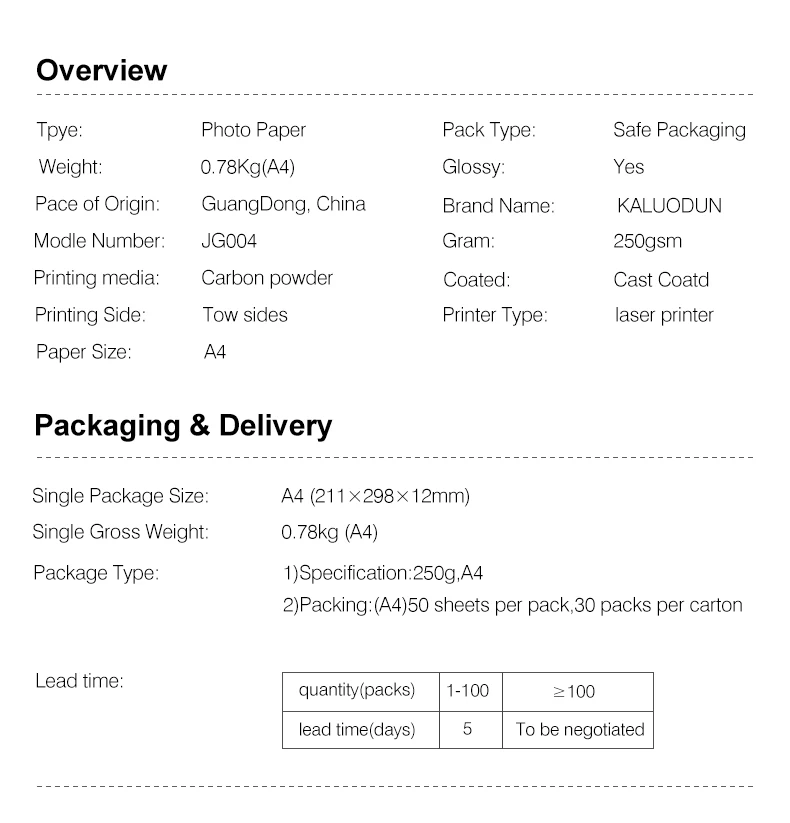The width and height of the screenshot is (790, 823).
Task: Click the JG004 model number
Action: click(x=229, y=241)
